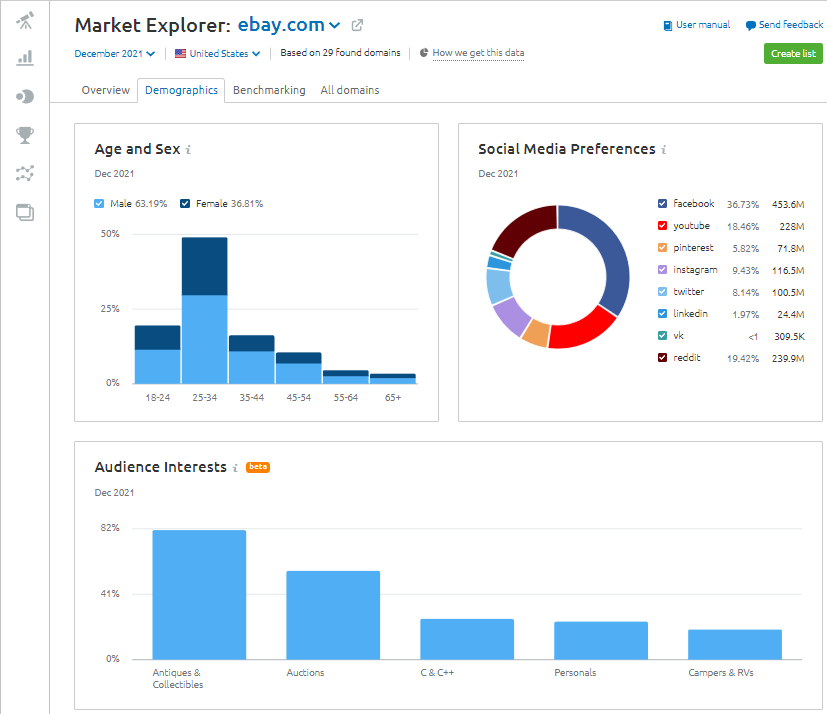This screenshot has width=827, height=714.
Task: Click the 25-34 age bar
Action: click(x=205, y=311)
